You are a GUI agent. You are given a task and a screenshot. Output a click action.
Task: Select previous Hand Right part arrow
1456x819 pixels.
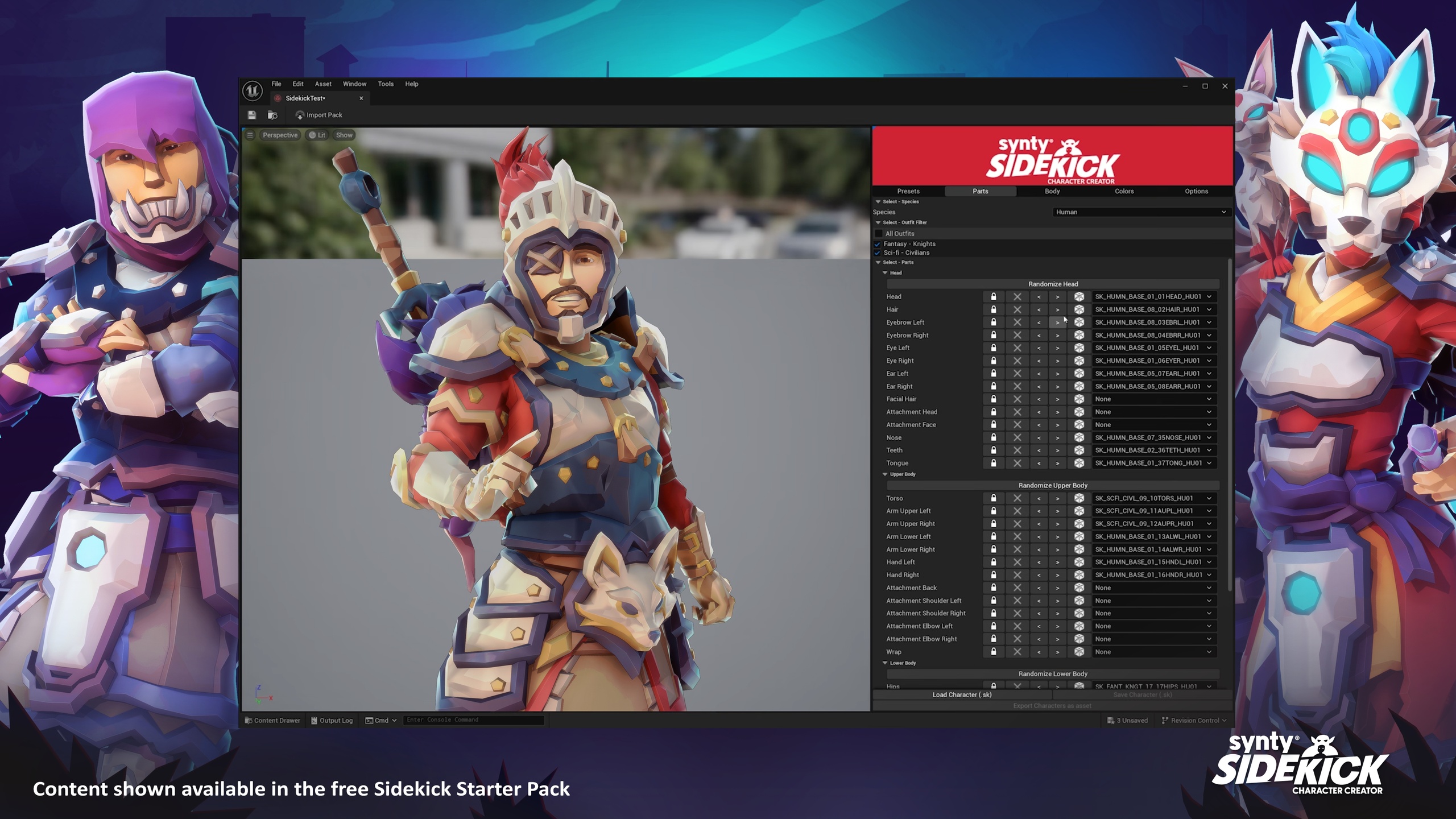tap(1039, 575)
